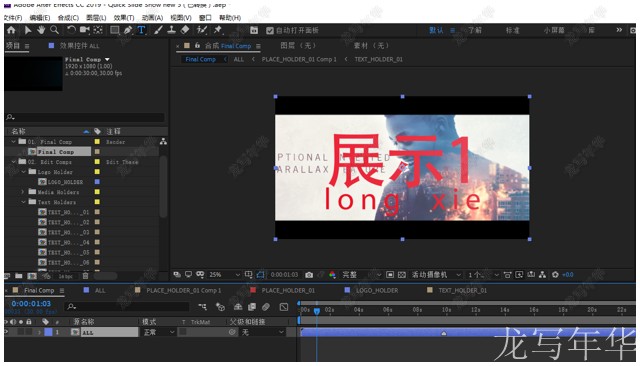Viewport: 640px width, 366px height.
Task: Click the snapshot camera icon in viewer
Action: (309, 275)
